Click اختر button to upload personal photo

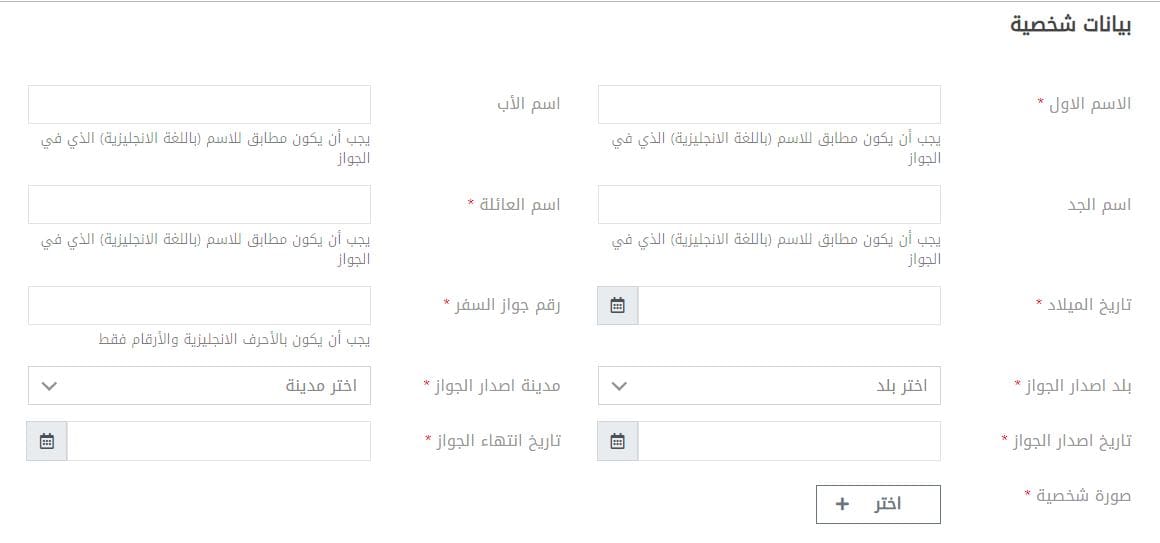(x=878, y=505)
